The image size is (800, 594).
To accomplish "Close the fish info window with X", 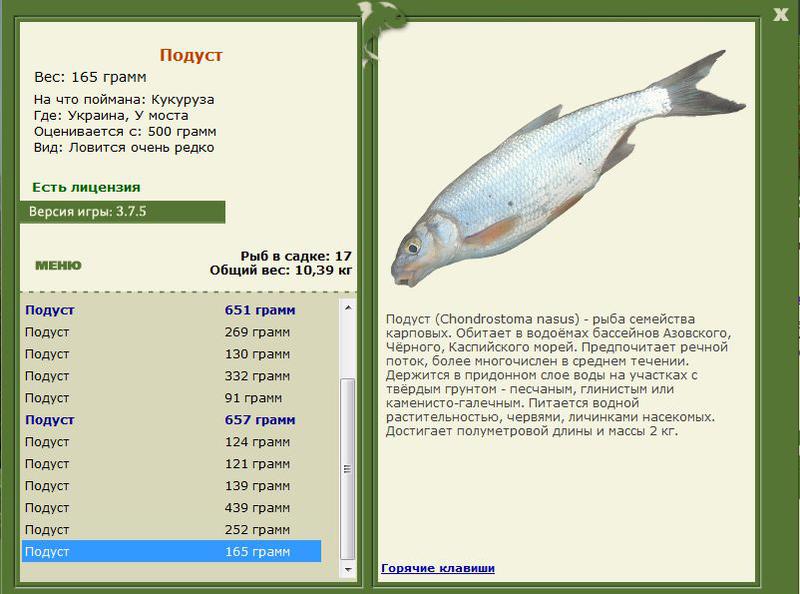I will coord(781,14).
